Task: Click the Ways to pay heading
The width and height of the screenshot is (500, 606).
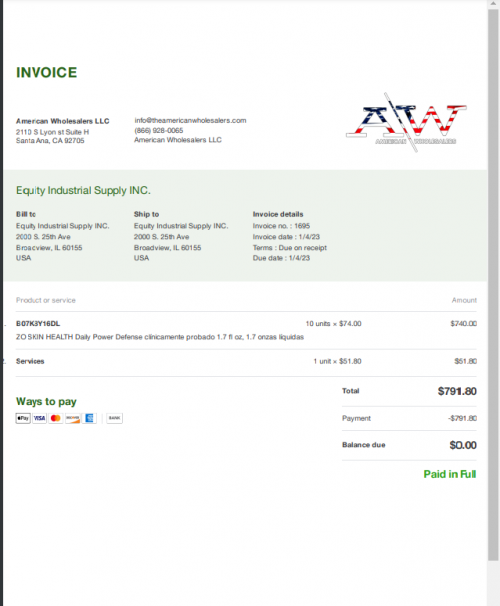Action: coord(46,402)
